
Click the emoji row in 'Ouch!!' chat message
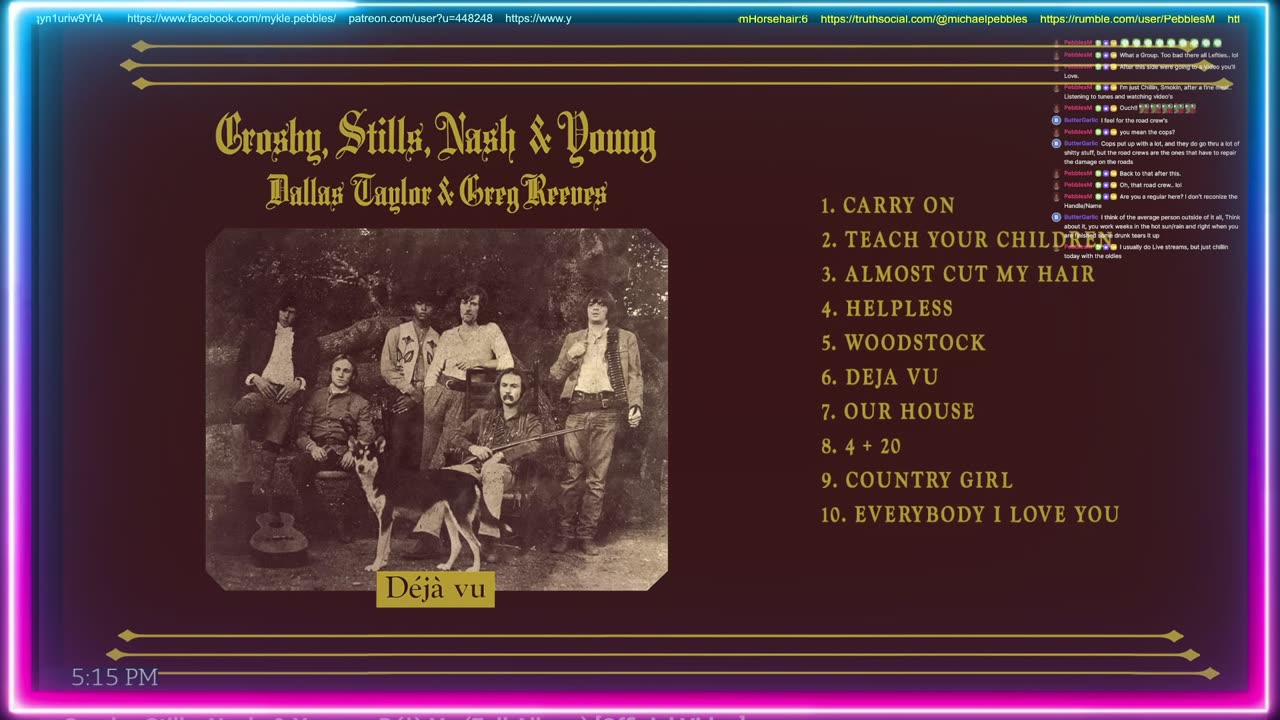coord(1168,108)
